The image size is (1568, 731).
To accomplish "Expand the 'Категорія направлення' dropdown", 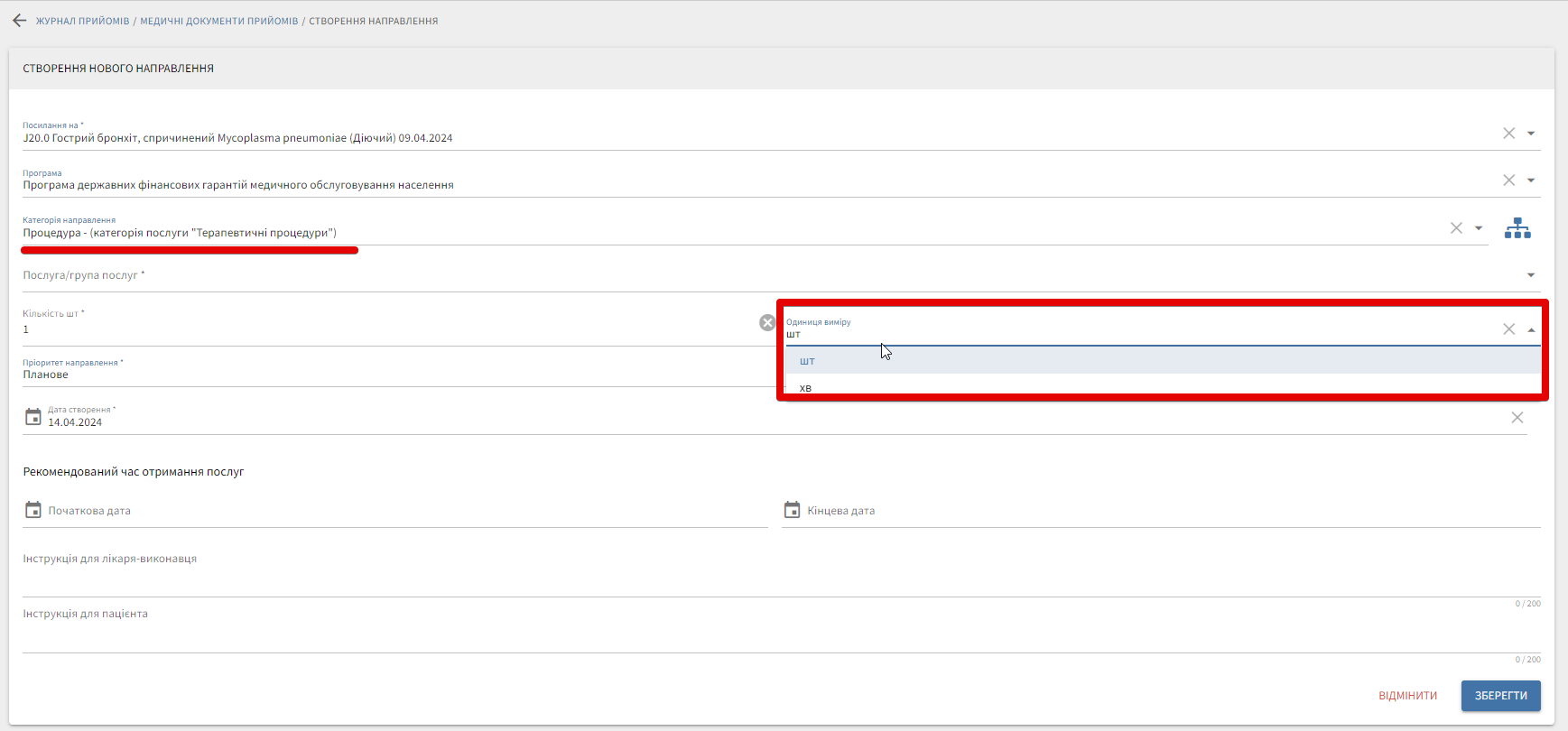I will point(1479,228).
